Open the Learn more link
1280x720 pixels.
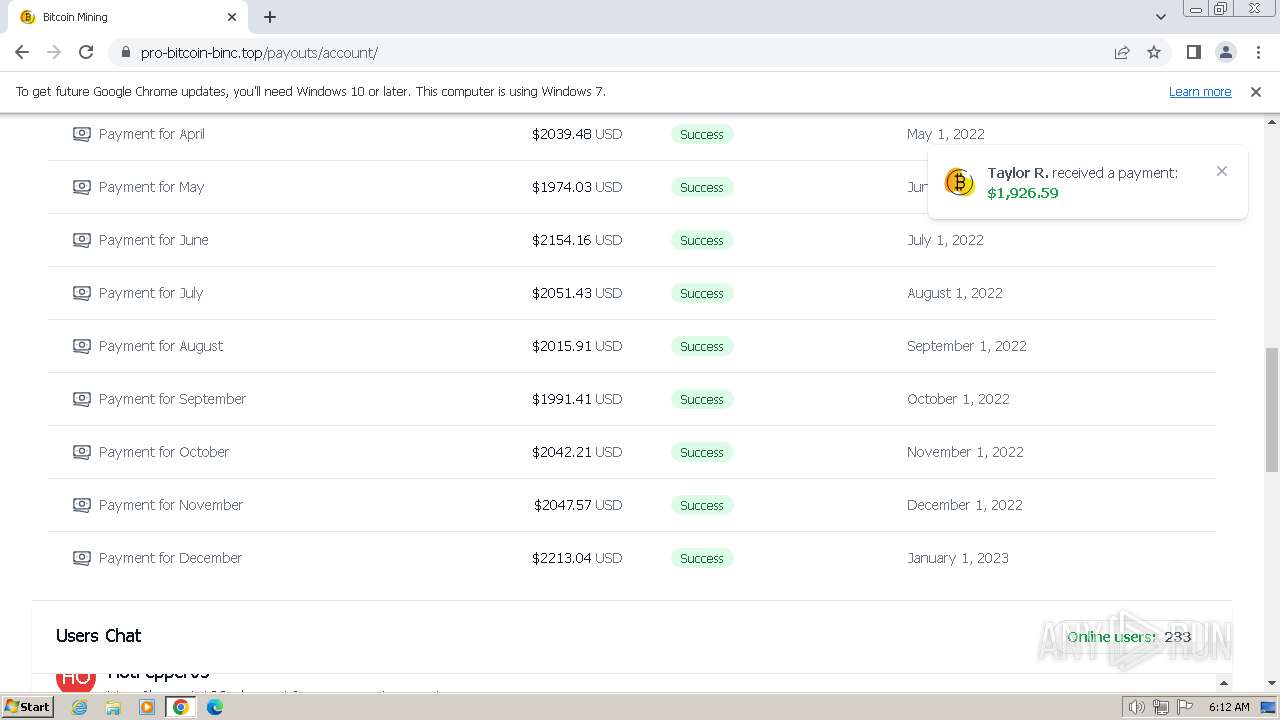[x=1200, y=91]
